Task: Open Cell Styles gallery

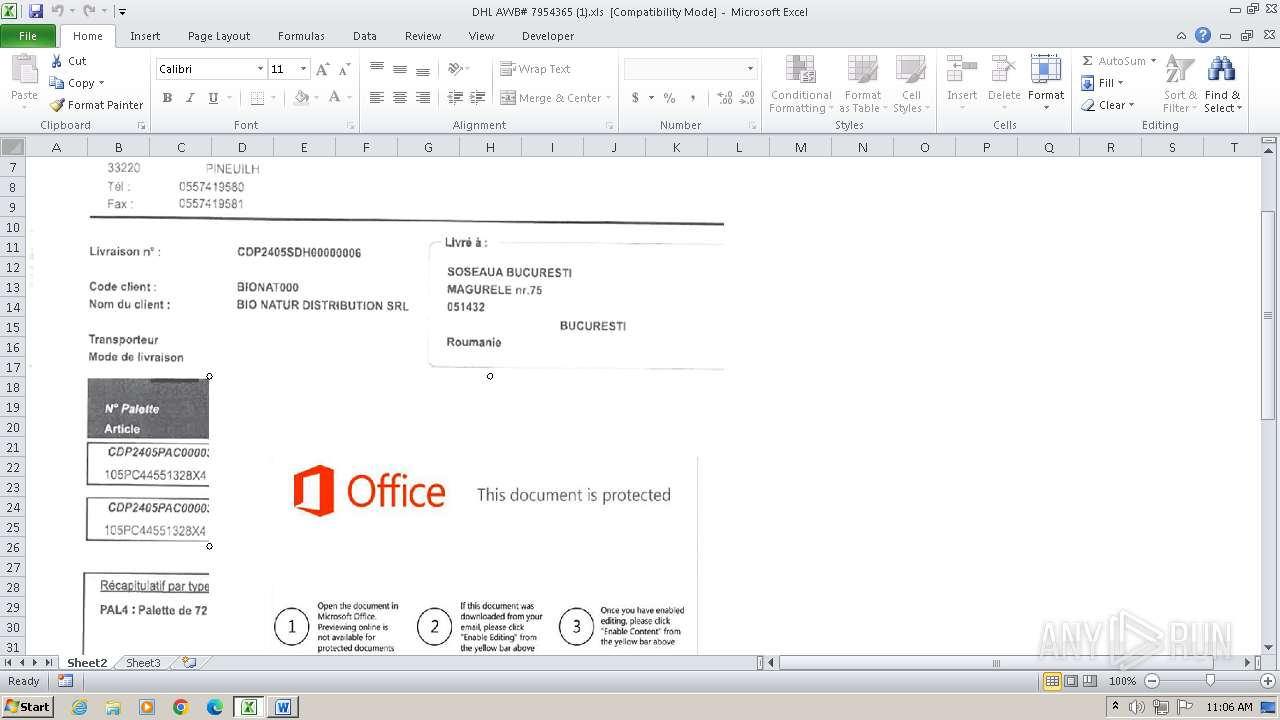Action: coord(910,84)
